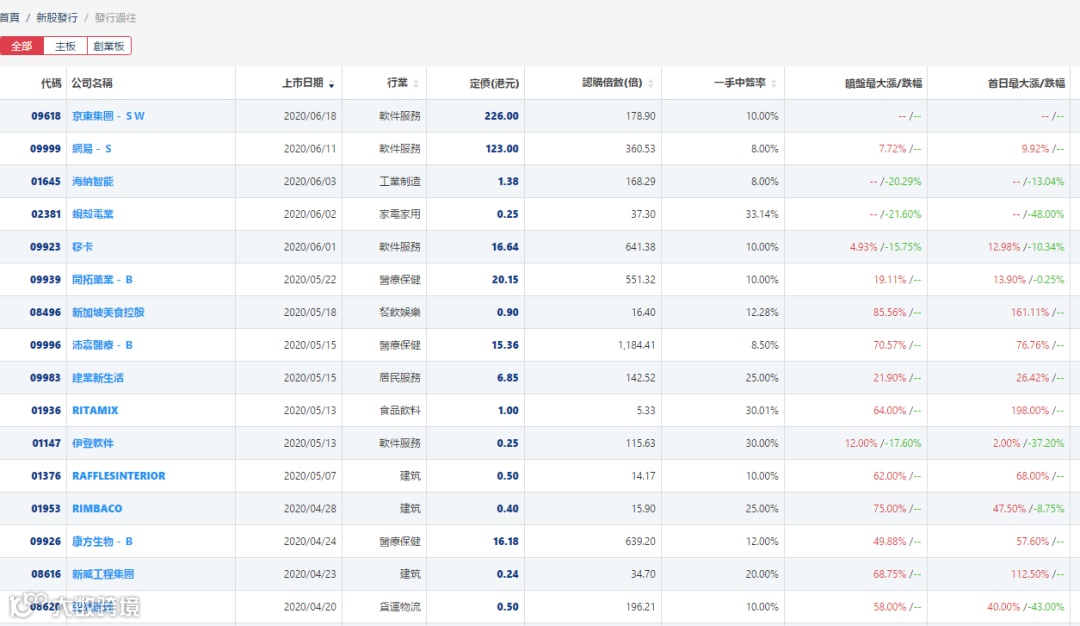Open 移卡 company link
The width and height of the screenshot is (1080, 626).
pyautogui.click(x=82, y=247)
